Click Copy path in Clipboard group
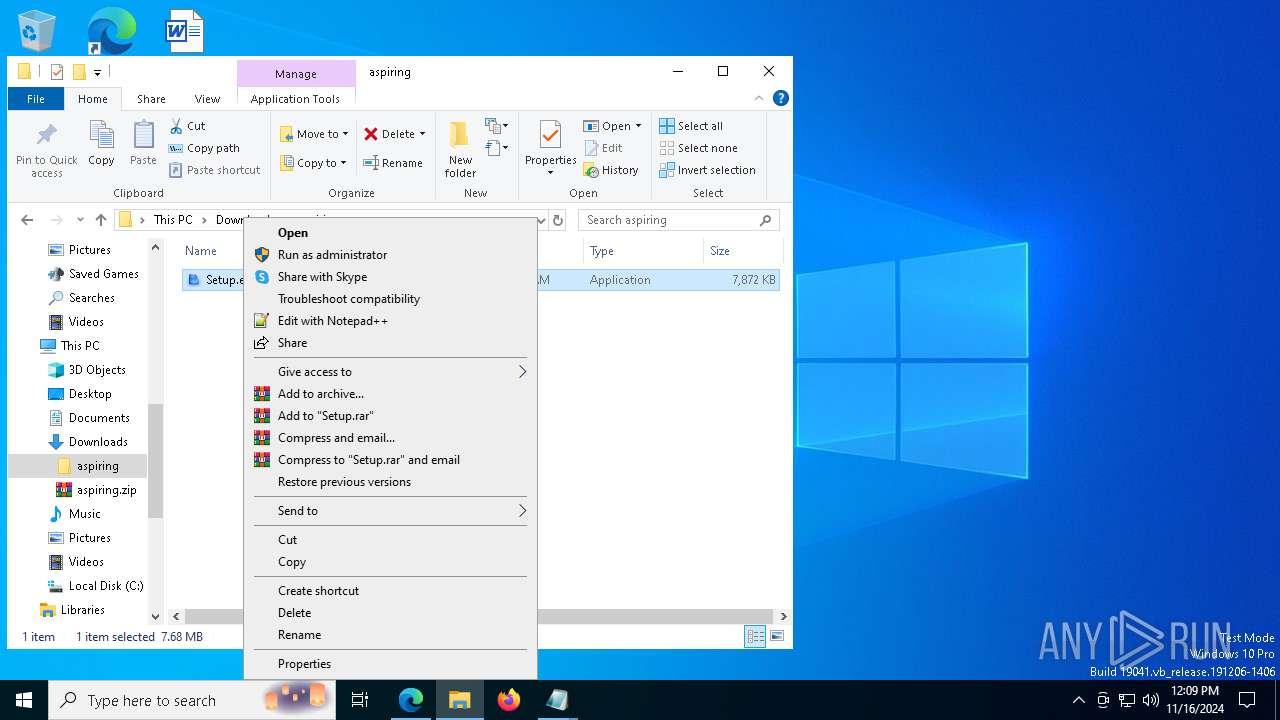Viewport: 1280px width, 720px height. [x=205, y=148]
